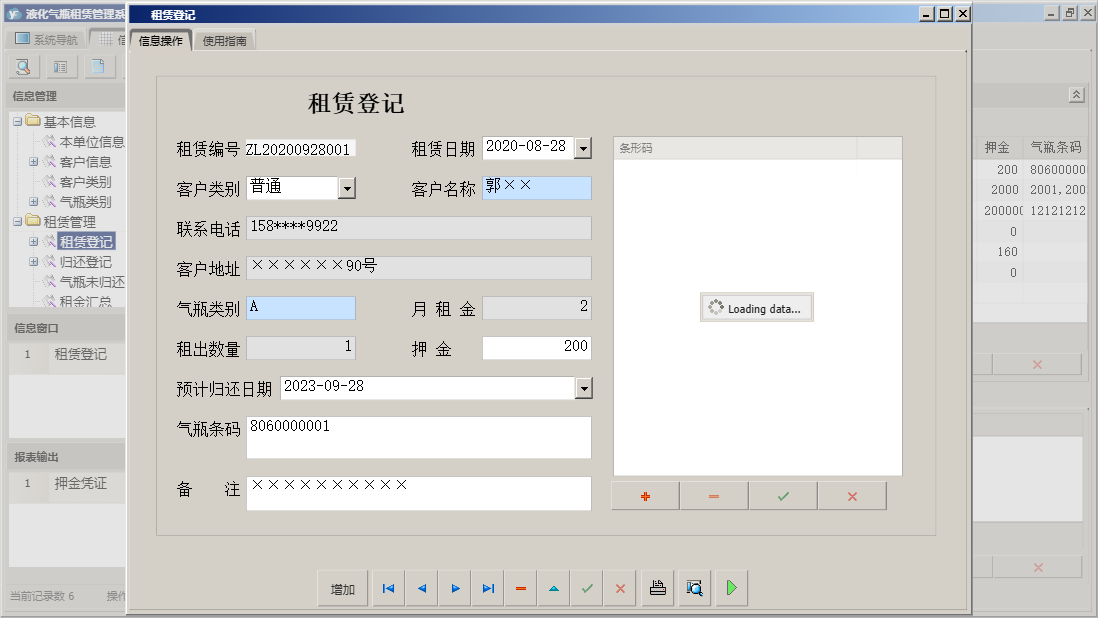Go to the next record
Image resolution: width=1098 pixels, height=618 pixels.
click(x=455, y=588)
